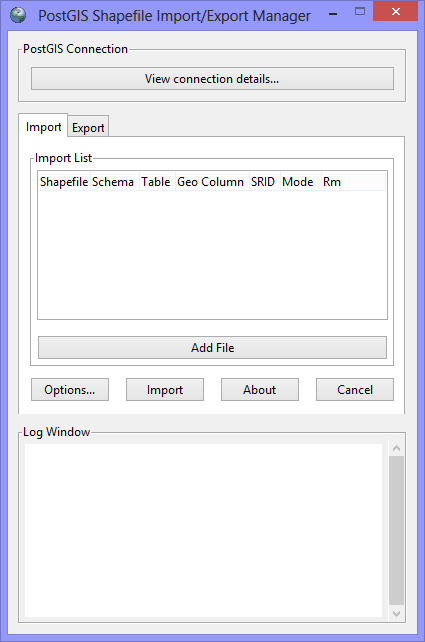Select the Table column header
The width and height of the screenshot is (425, 642).
[x=157, y=181]
